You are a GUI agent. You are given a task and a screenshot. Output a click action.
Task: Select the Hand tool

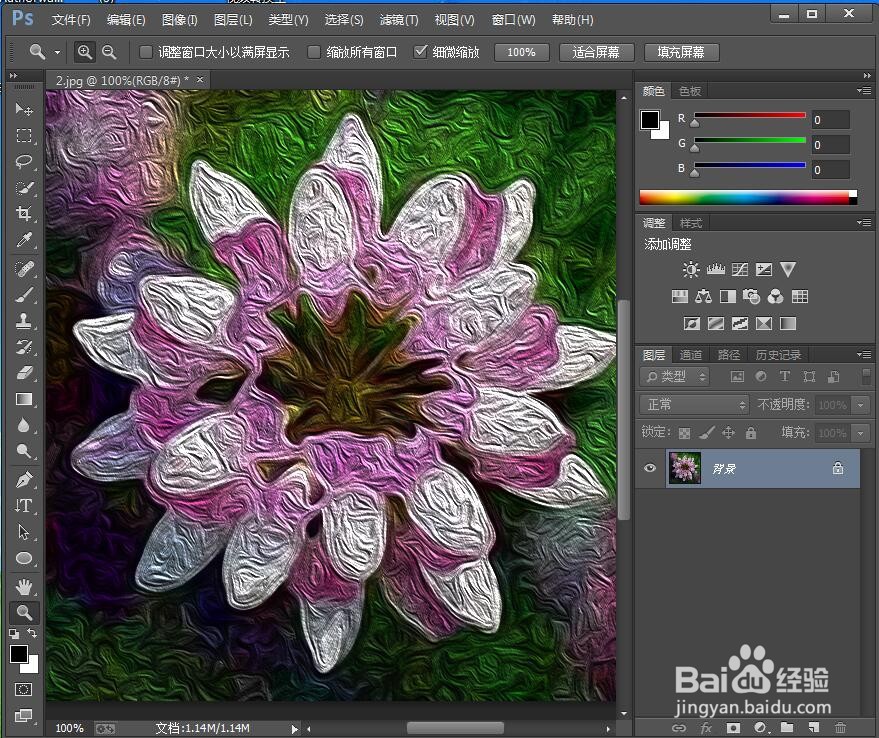[x=24, y=587]
